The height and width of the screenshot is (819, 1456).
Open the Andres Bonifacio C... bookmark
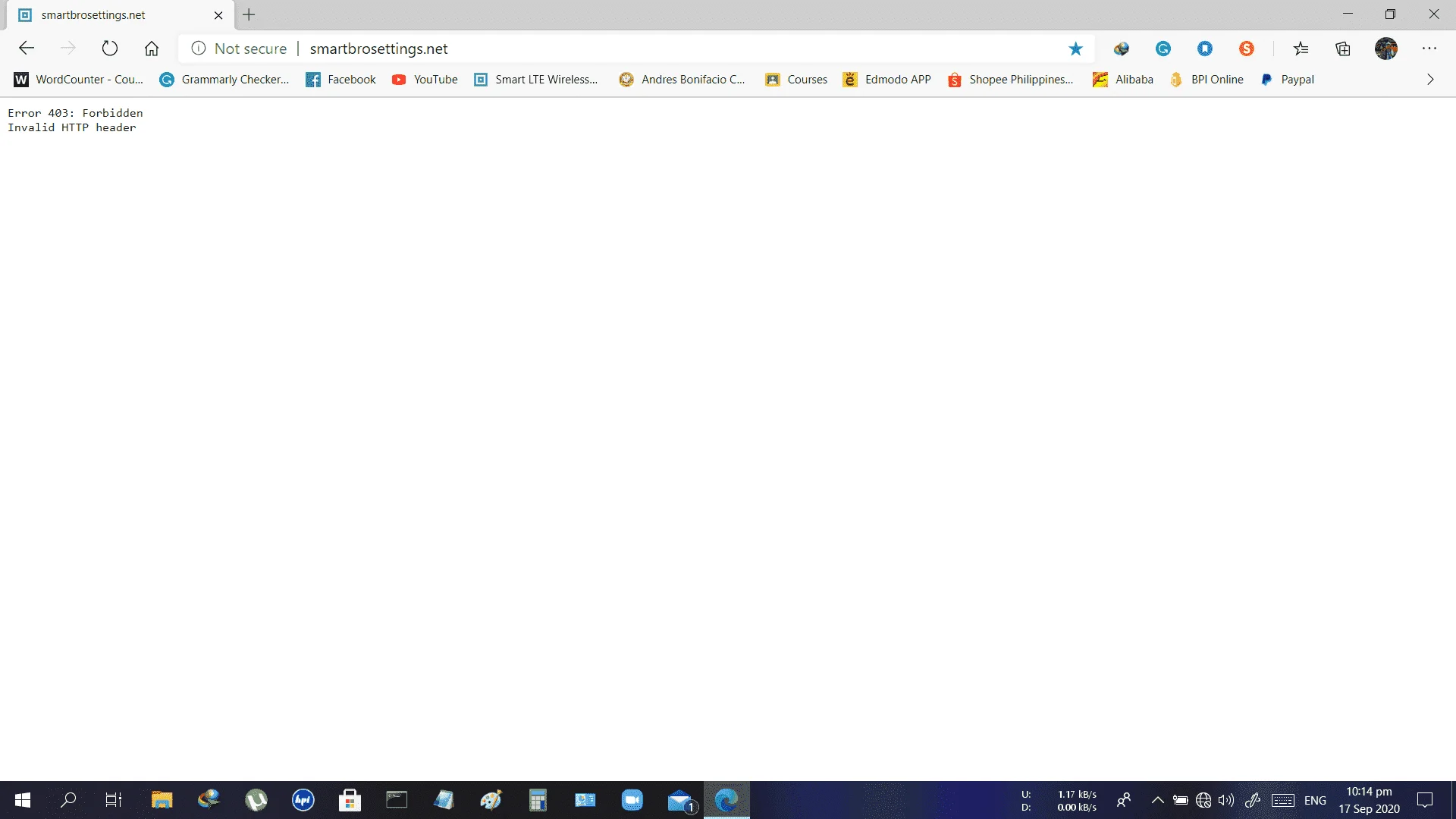pos(682,80)
